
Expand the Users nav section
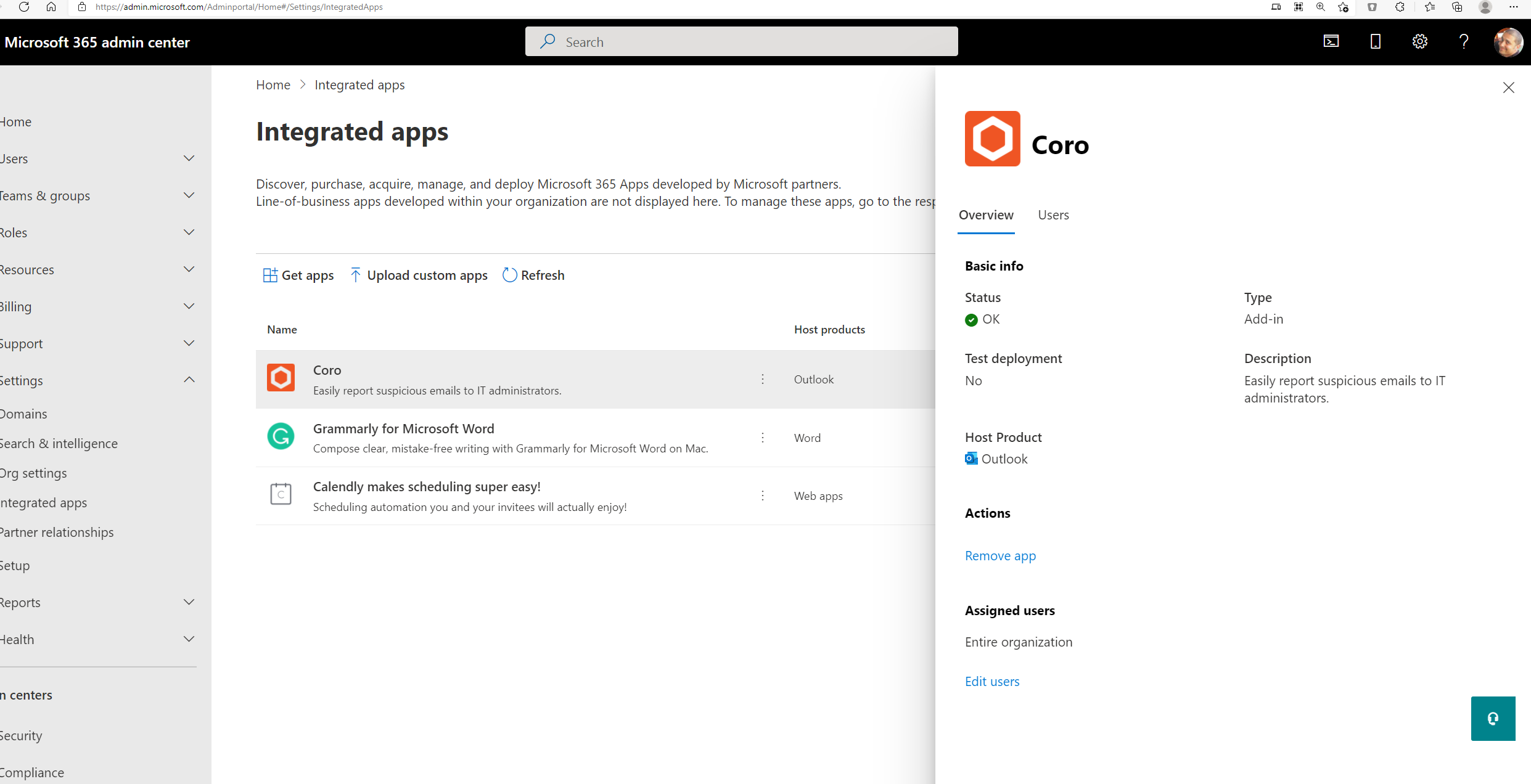coord(189,158)
